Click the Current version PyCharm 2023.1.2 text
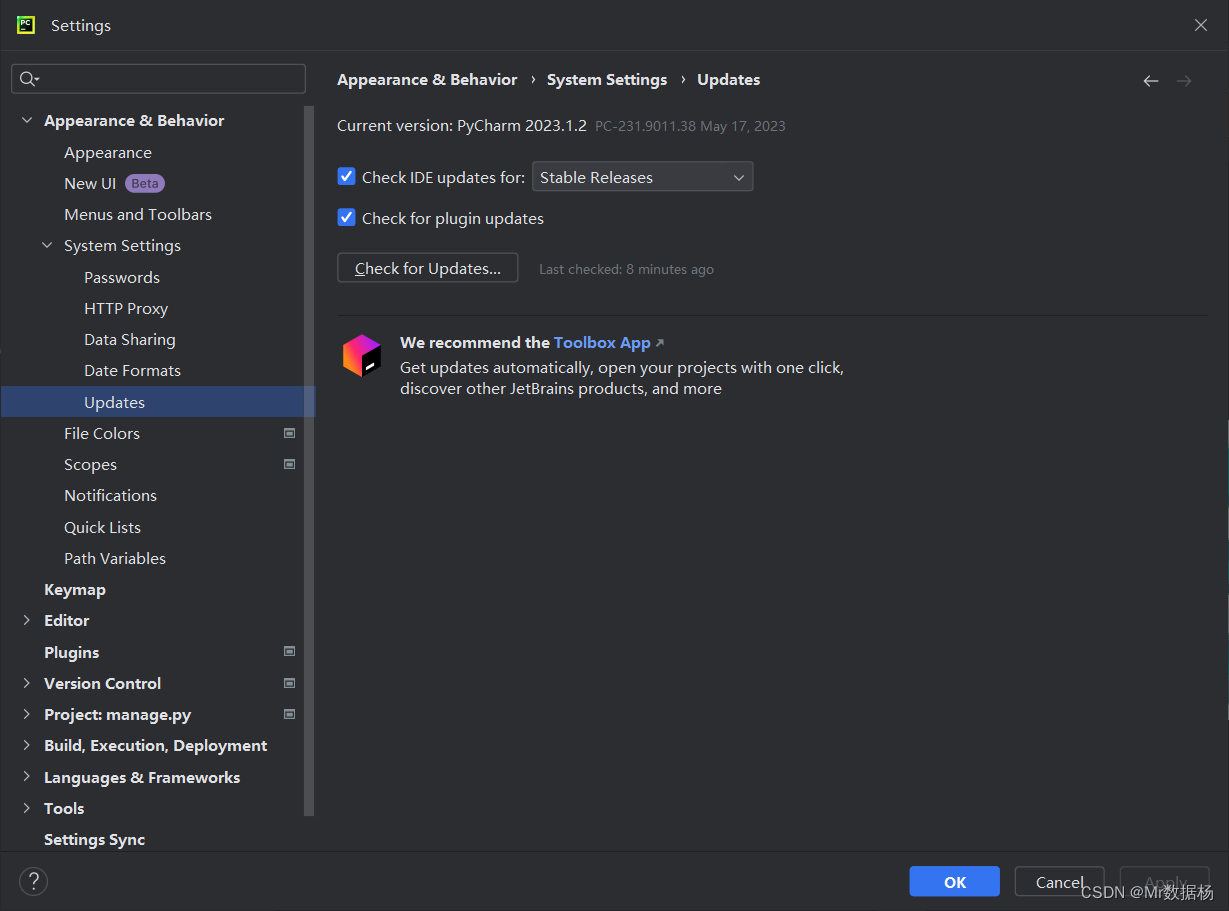Image resolution: width=1229 pixels, height=911 pixels. click(462, 126)
